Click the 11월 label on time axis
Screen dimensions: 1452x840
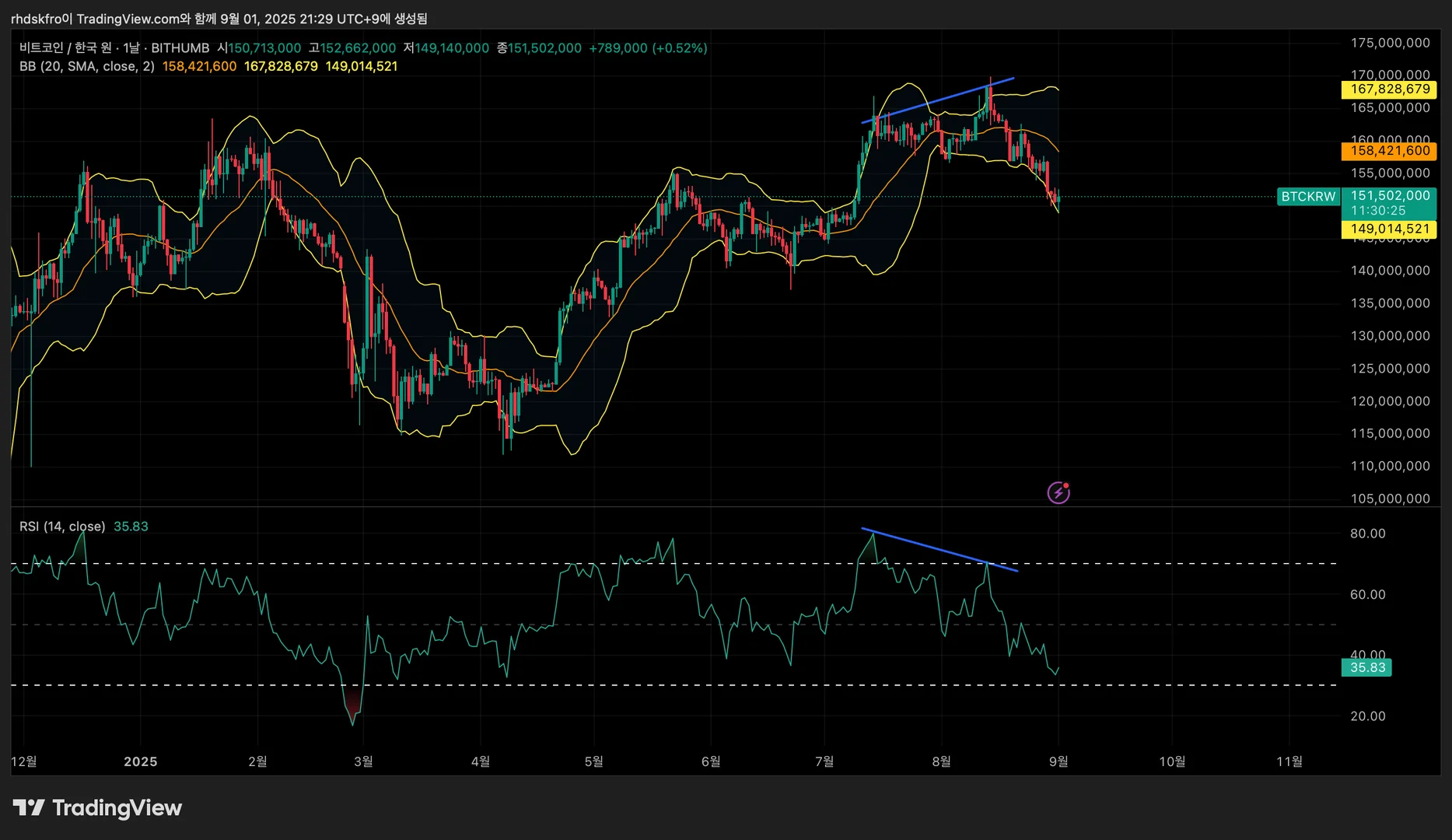pyautogui.click(x=1289, y=761)
